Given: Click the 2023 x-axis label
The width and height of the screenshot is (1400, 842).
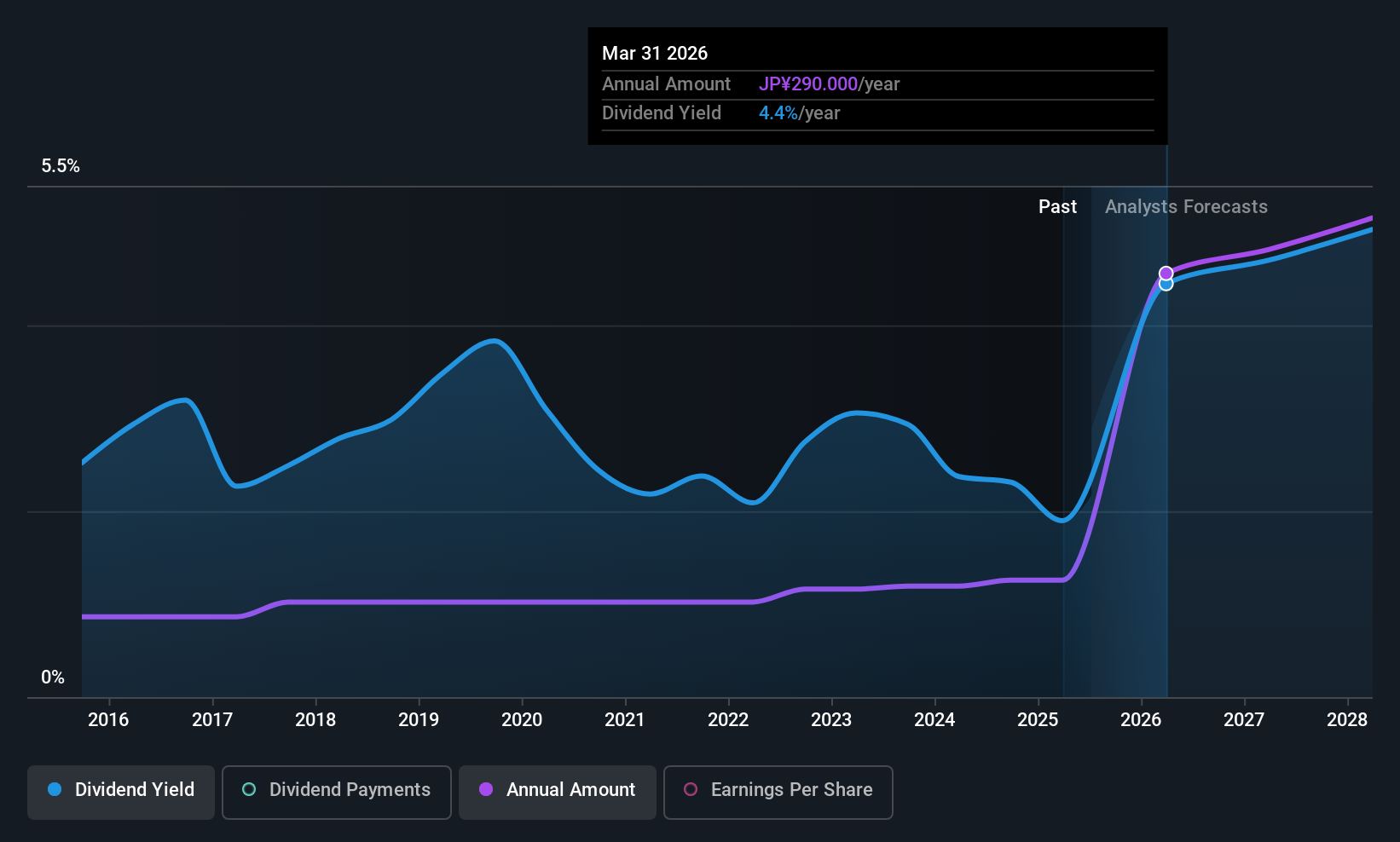Looking at the screenshot, I should coord(831,720).
